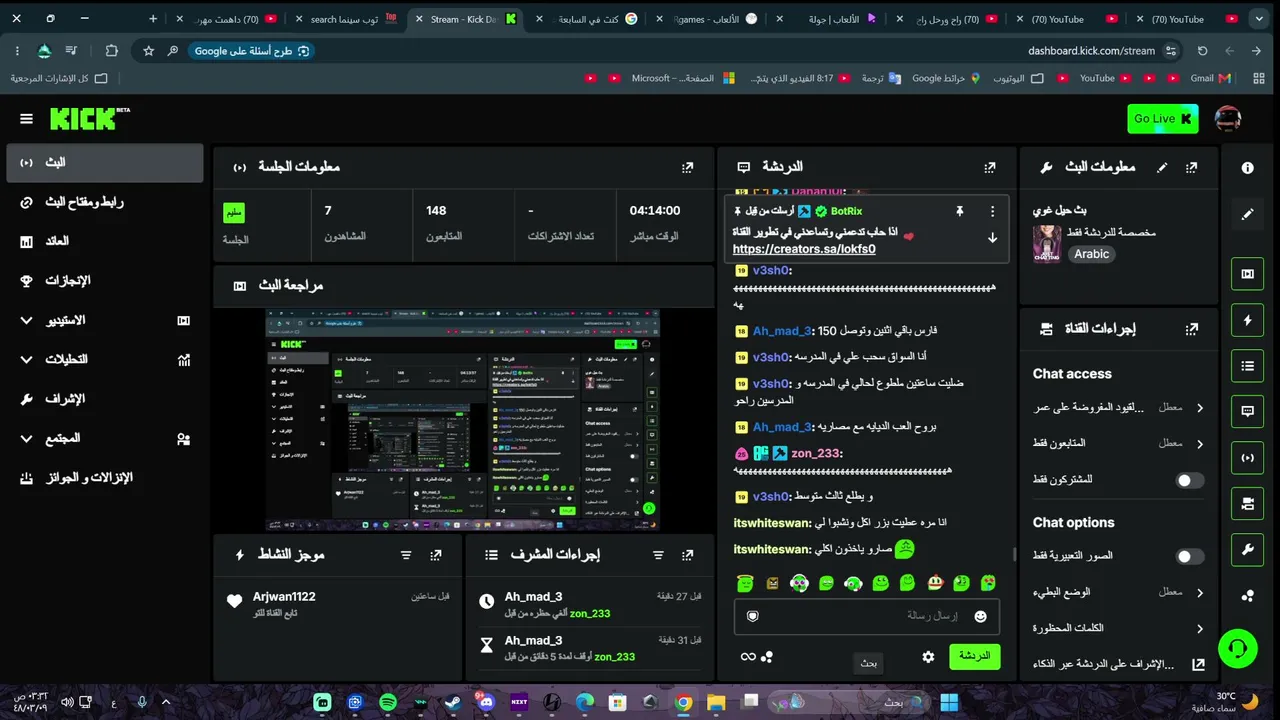The image size is (1280, 720).
Task: Filter the موجز النشاط feed
Action: [x=406, y=554]
